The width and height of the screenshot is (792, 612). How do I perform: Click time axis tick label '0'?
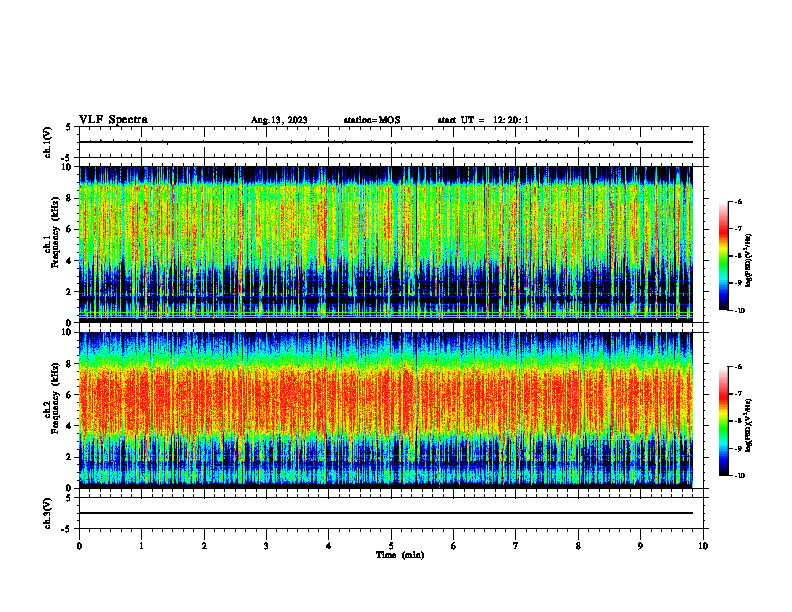[79, 546]
